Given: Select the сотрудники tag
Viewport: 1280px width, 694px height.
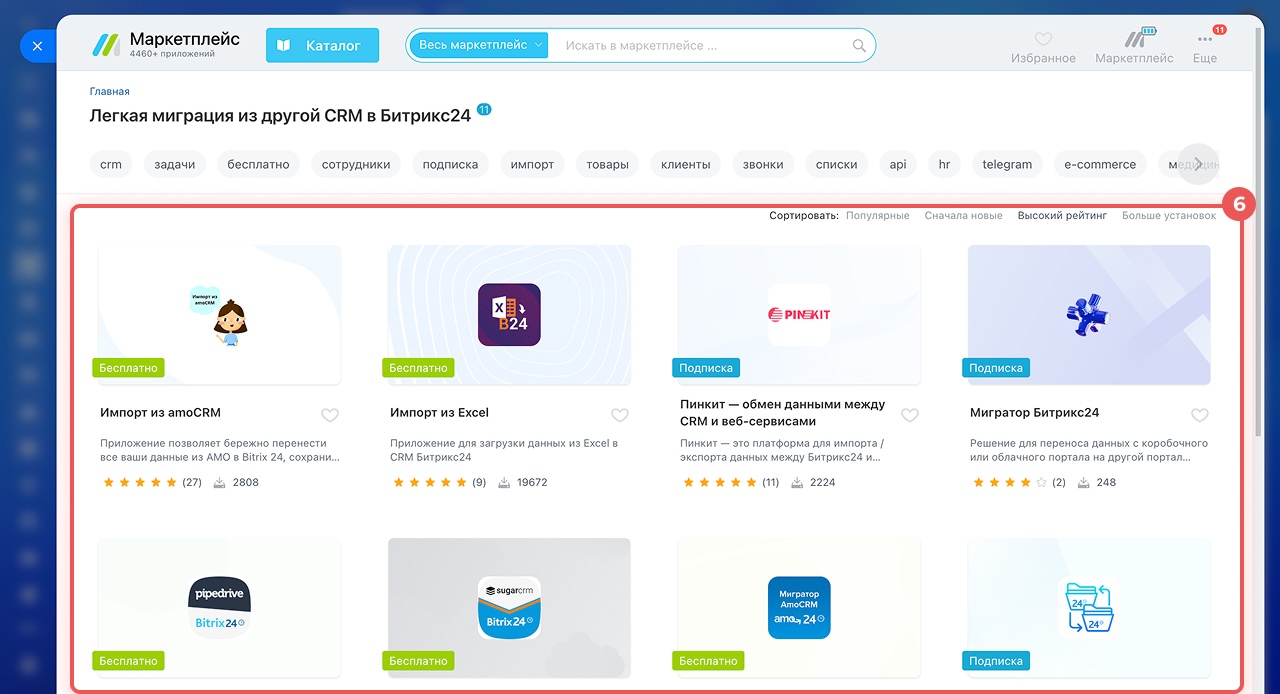Looking at the screenshot, I should [356, 164].
